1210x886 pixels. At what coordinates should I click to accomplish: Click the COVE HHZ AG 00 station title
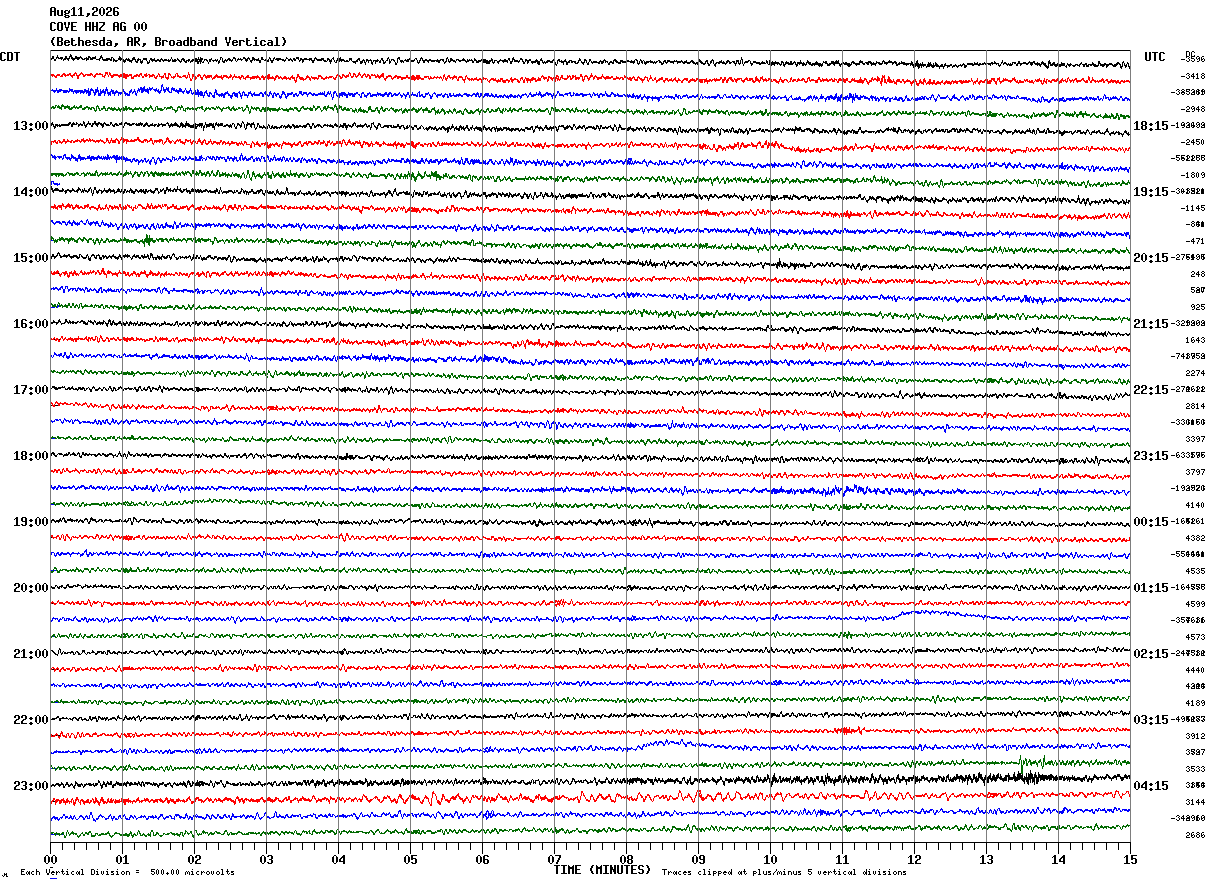[98, 27]
